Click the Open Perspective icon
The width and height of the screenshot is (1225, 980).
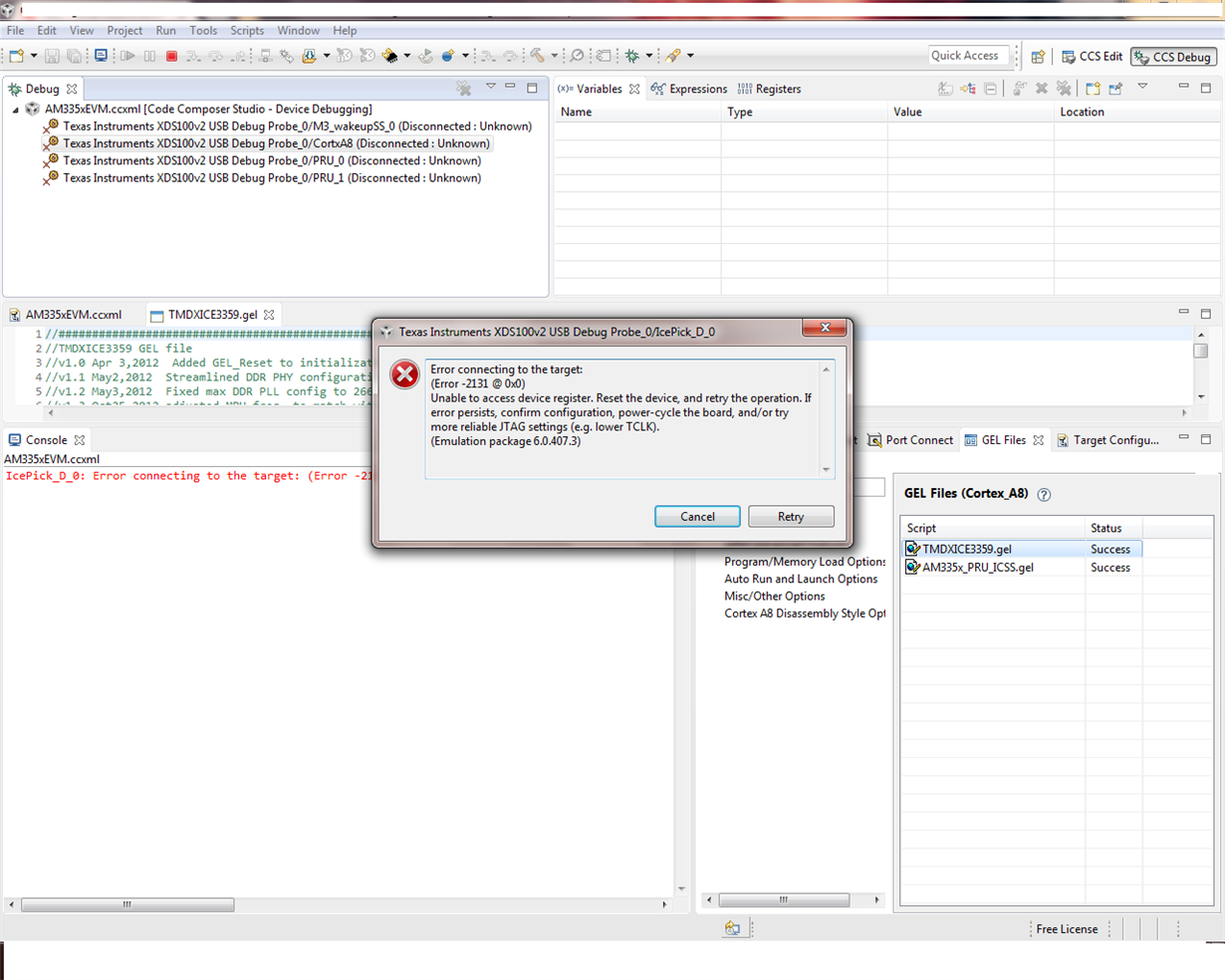click(x=1038, y=57)
